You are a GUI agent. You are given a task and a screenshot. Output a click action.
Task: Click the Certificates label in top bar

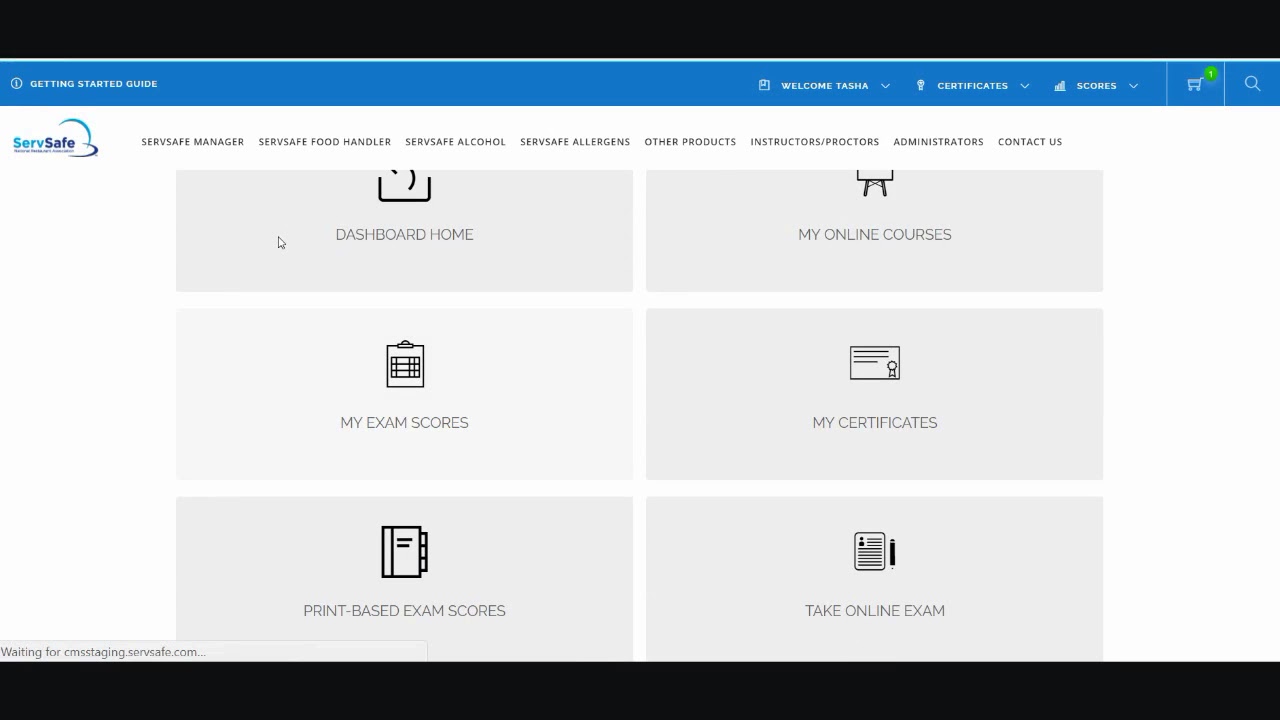coord(972,86)
